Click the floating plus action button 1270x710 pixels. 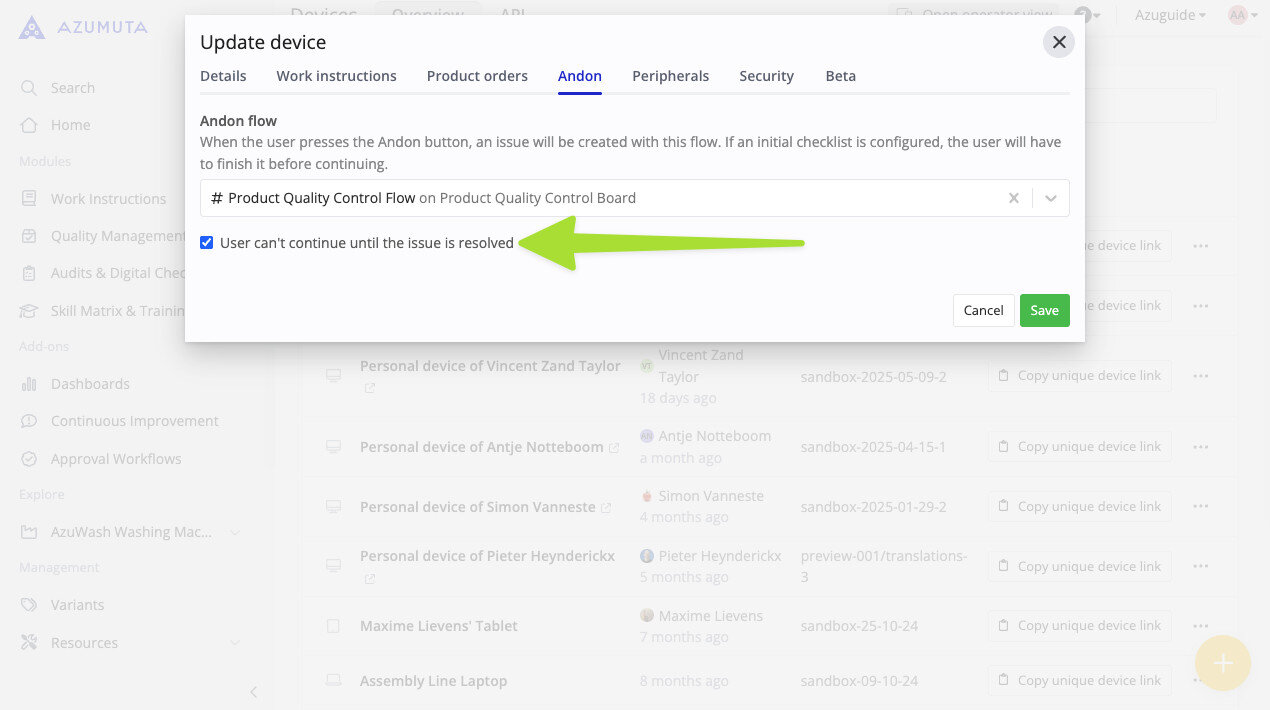[1222, 663]
